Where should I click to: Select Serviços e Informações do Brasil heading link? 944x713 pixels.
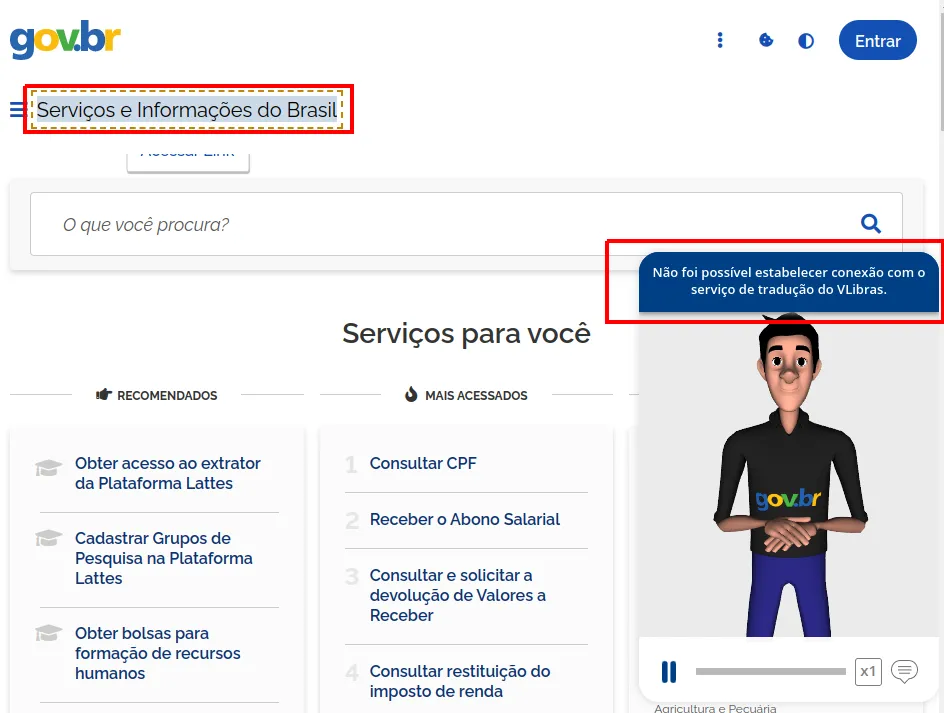click(x=187, y=110)
